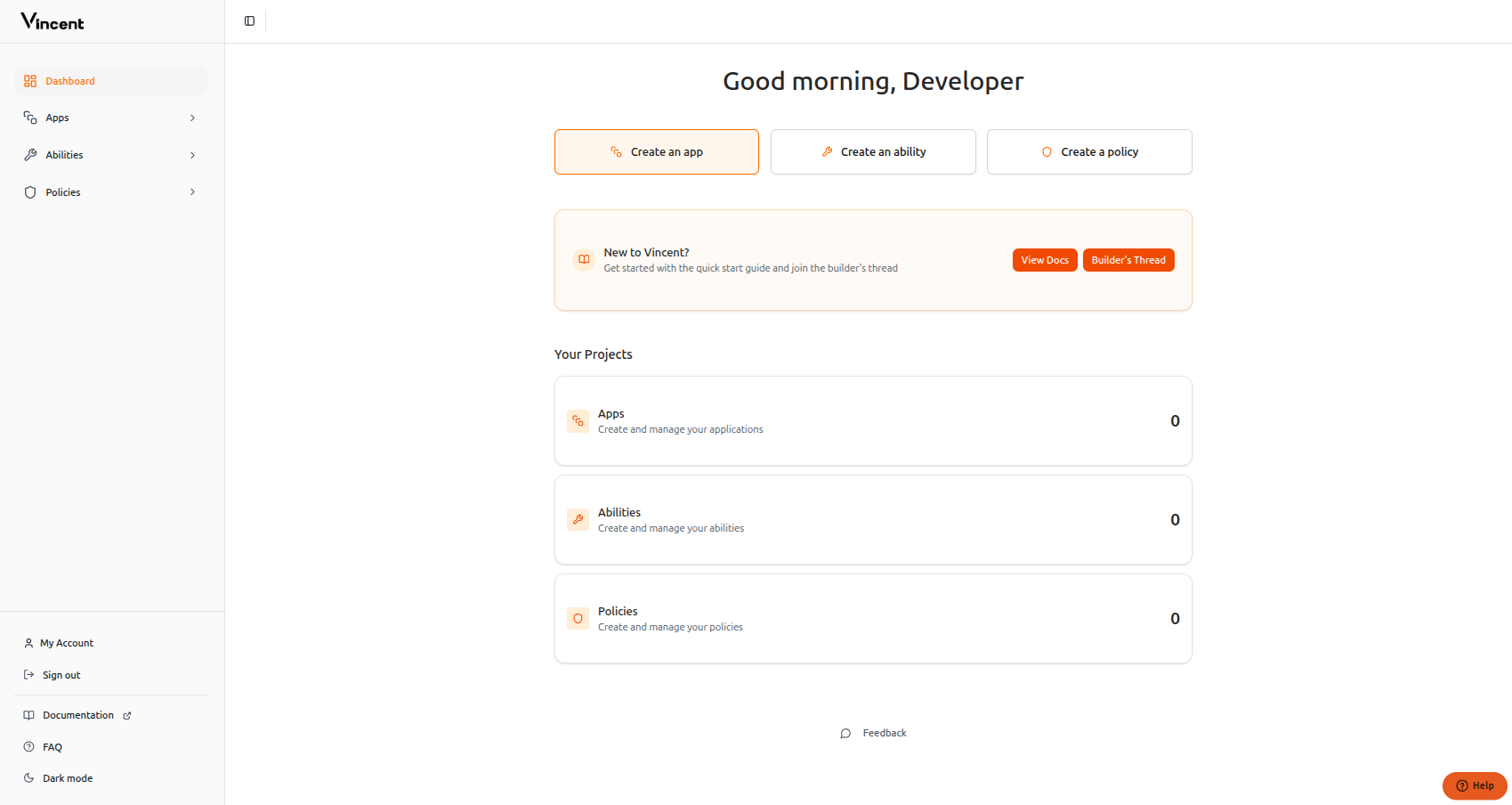Open My Account

click(x=66, y=642)
